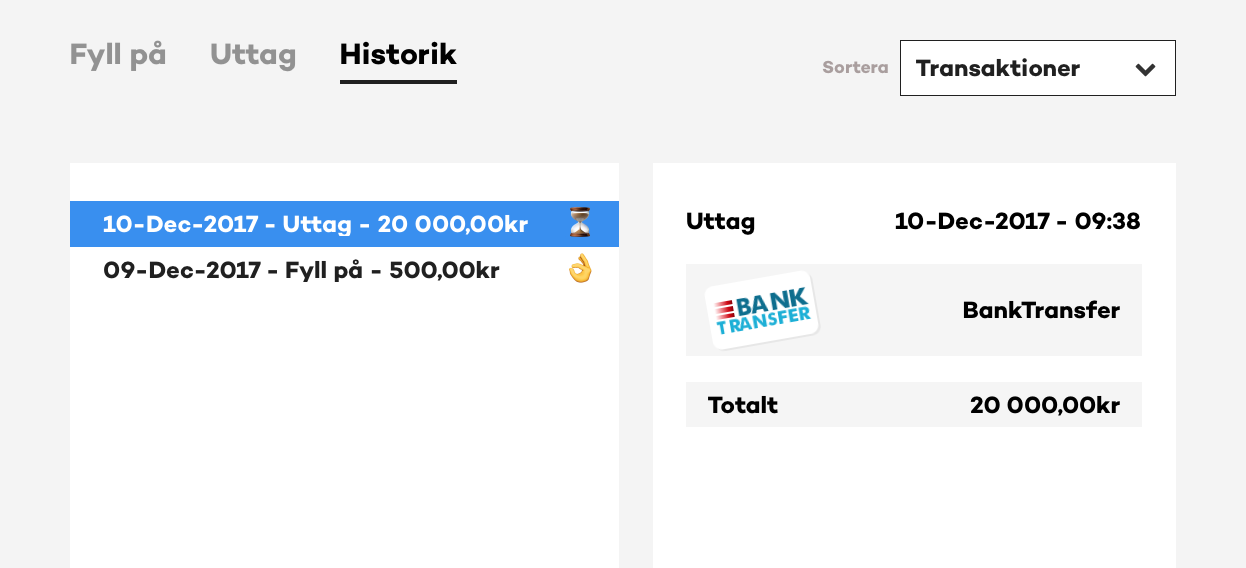Select the 10-Dec-2017 Uttag transaction row
This screenshot has width=1246, height=568.
[x=344, y=224]
